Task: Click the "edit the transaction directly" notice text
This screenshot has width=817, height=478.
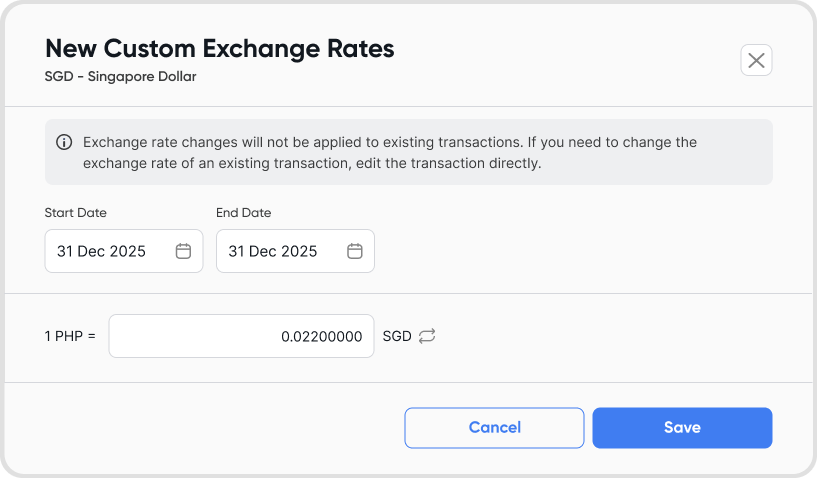Action: pyautogui.click(x=448, y=163)
